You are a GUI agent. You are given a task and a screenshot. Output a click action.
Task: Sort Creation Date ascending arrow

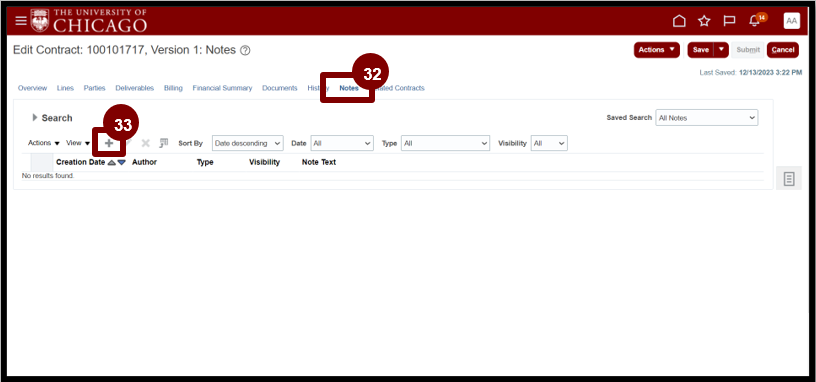click(x=111, y=162)
